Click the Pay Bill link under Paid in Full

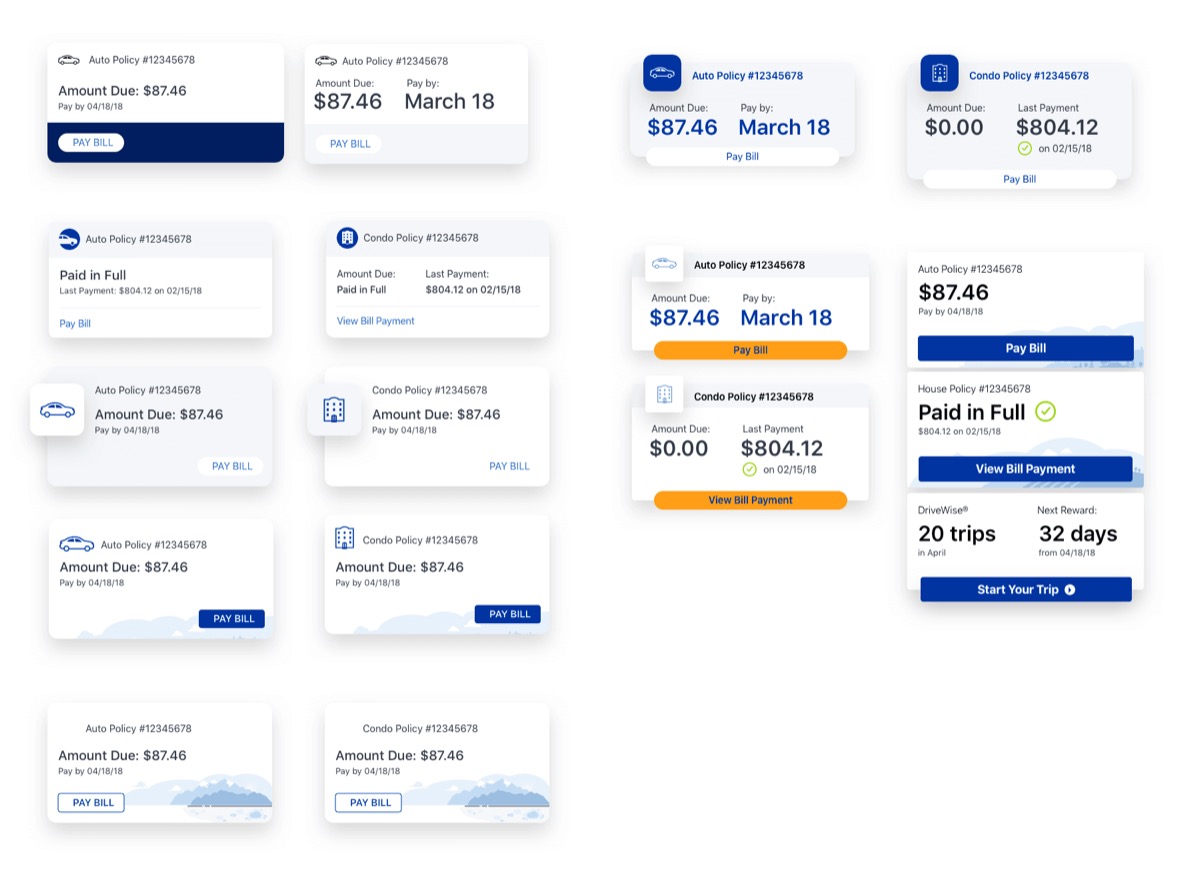click(73, 323)
